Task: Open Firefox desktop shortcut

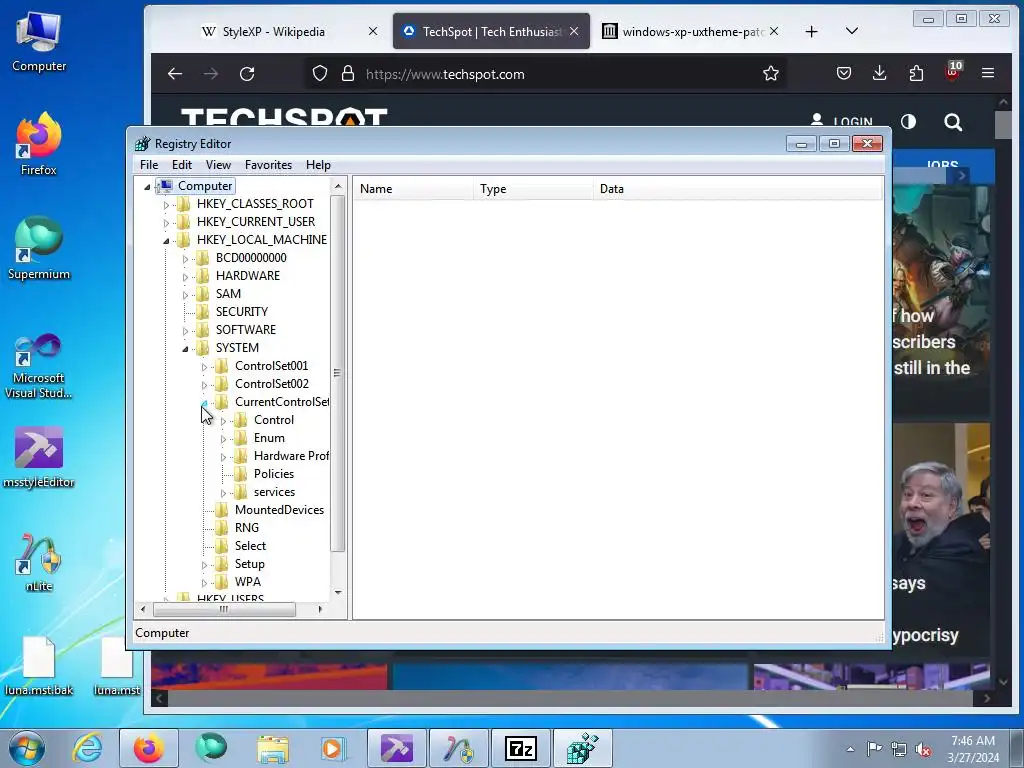Action: click(39, 144)
